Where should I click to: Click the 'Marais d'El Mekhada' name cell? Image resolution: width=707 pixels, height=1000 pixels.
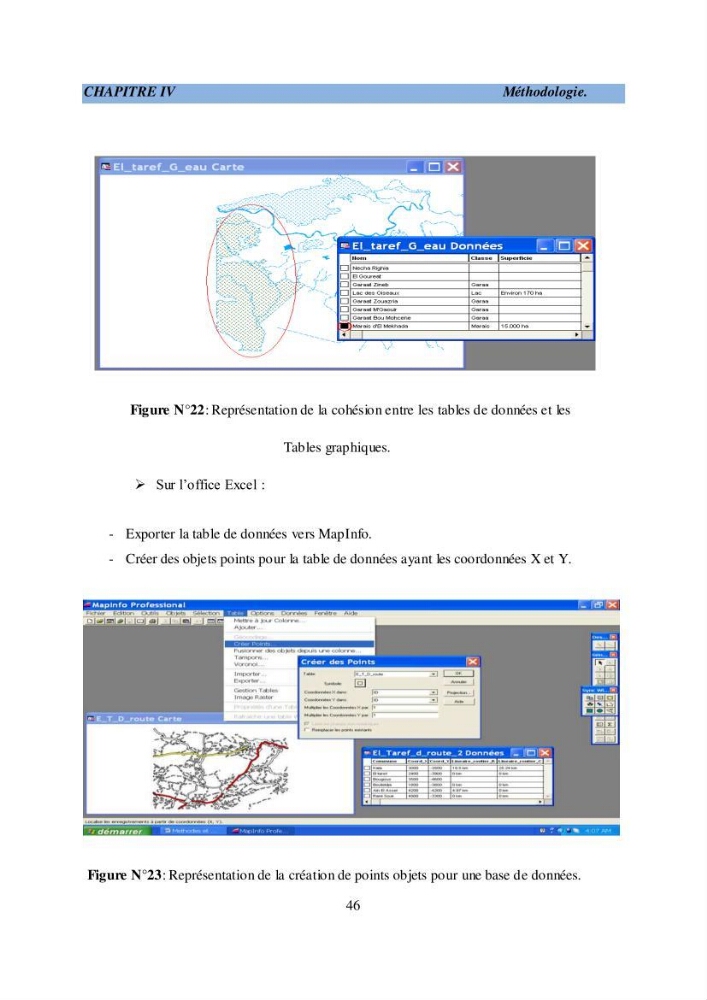[x=409, y=326]
